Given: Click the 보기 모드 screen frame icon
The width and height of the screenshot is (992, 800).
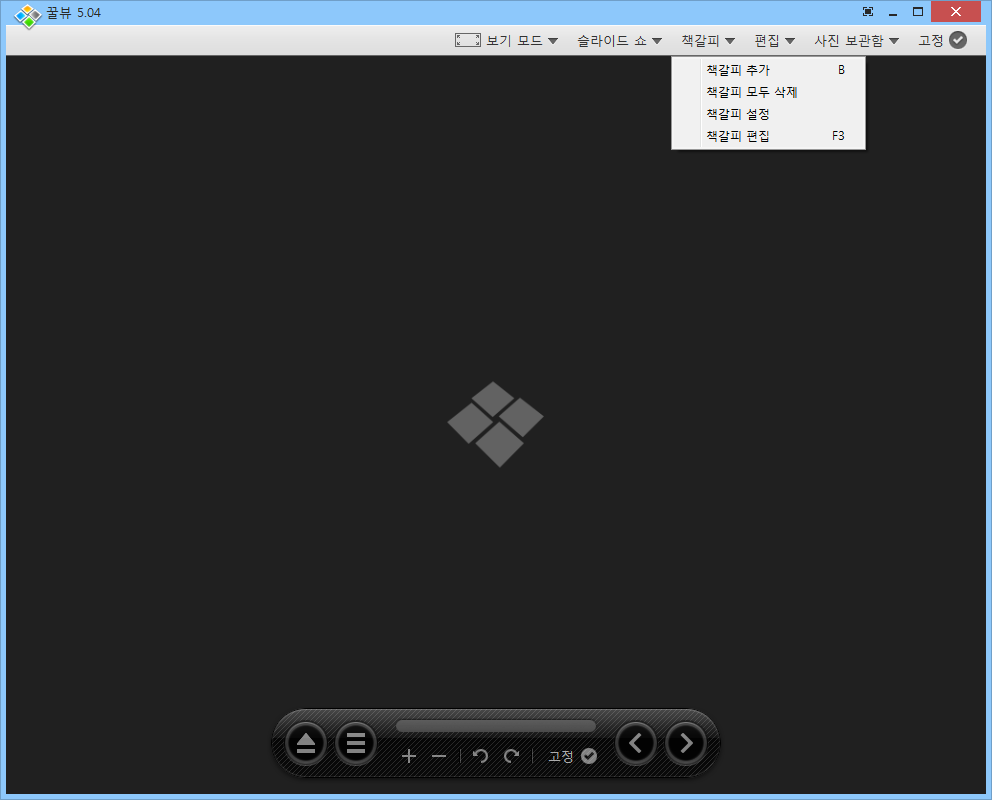Looking at the screenshot, I should coord(468,40).
